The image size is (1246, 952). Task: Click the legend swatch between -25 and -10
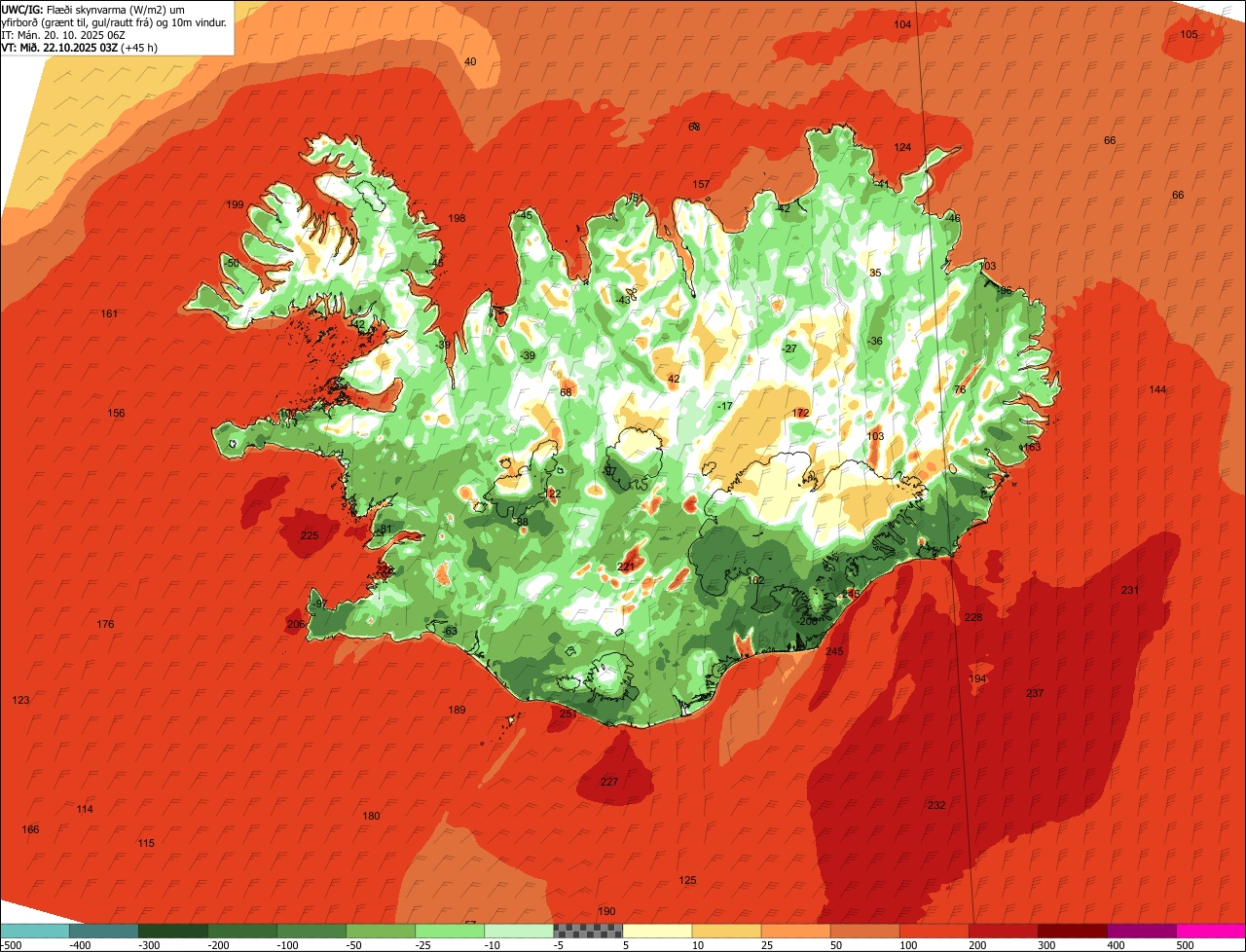click(x=450, y=931)
